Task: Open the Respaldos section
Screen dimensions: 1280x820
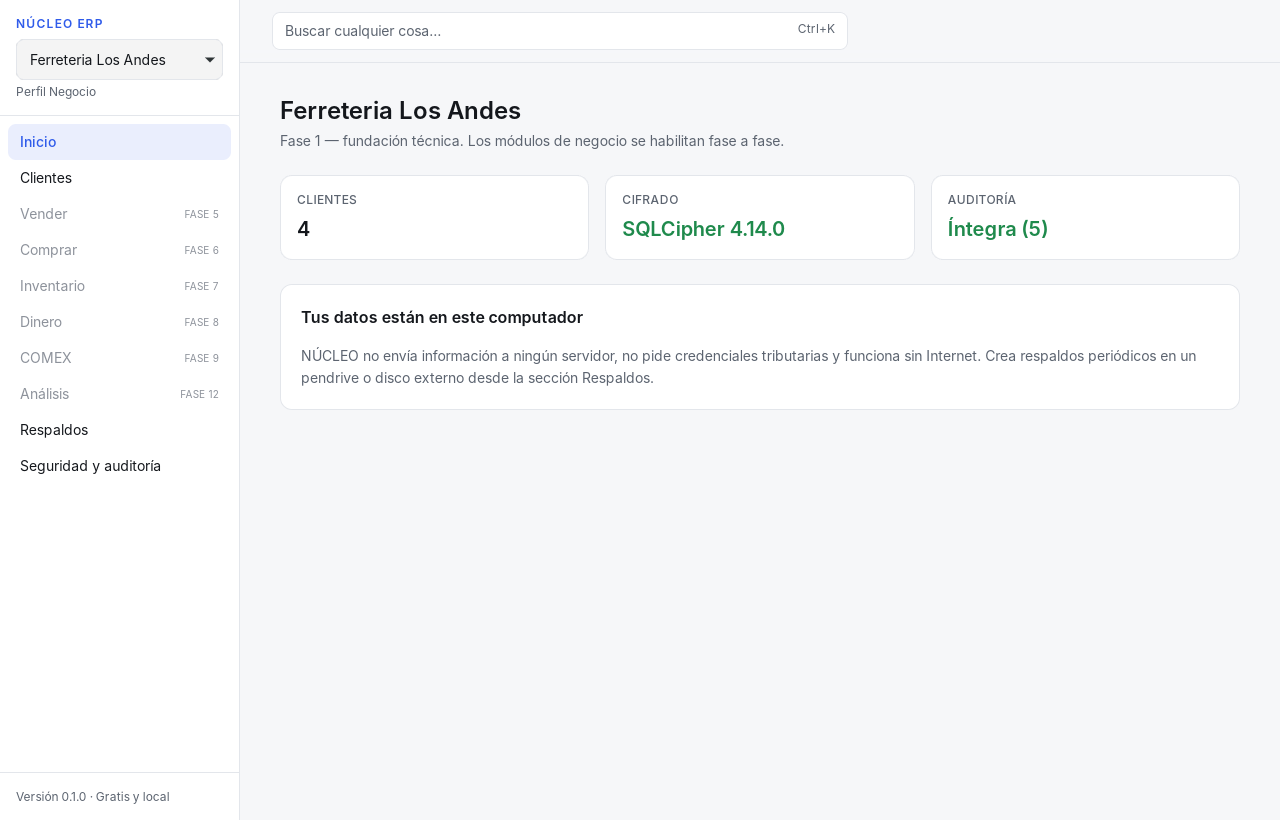Action: (x=119, y=430)
